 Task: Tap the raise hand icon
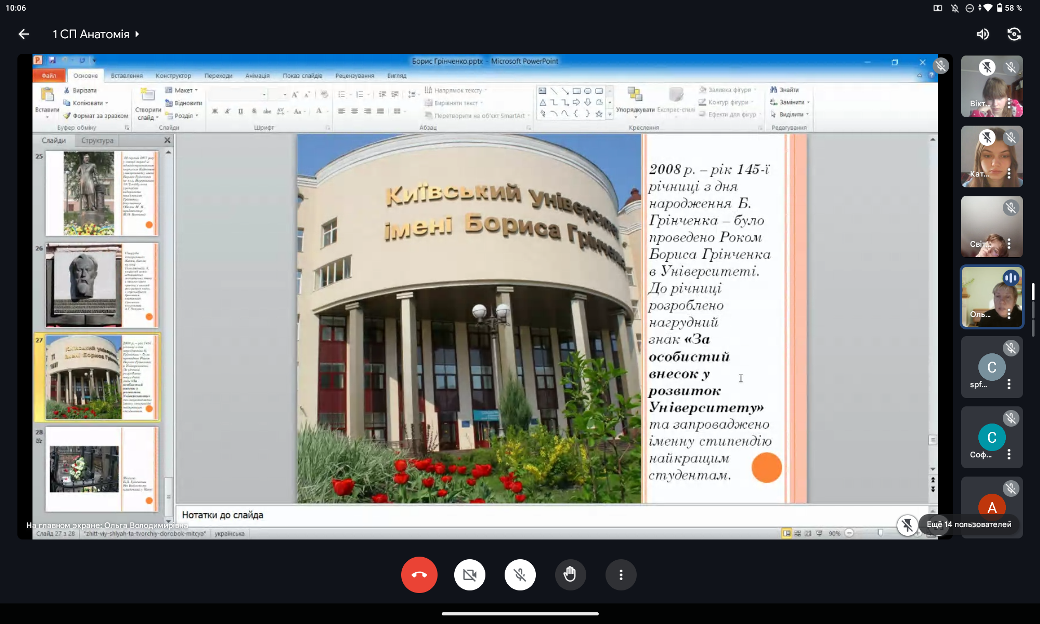coord(570,574)
